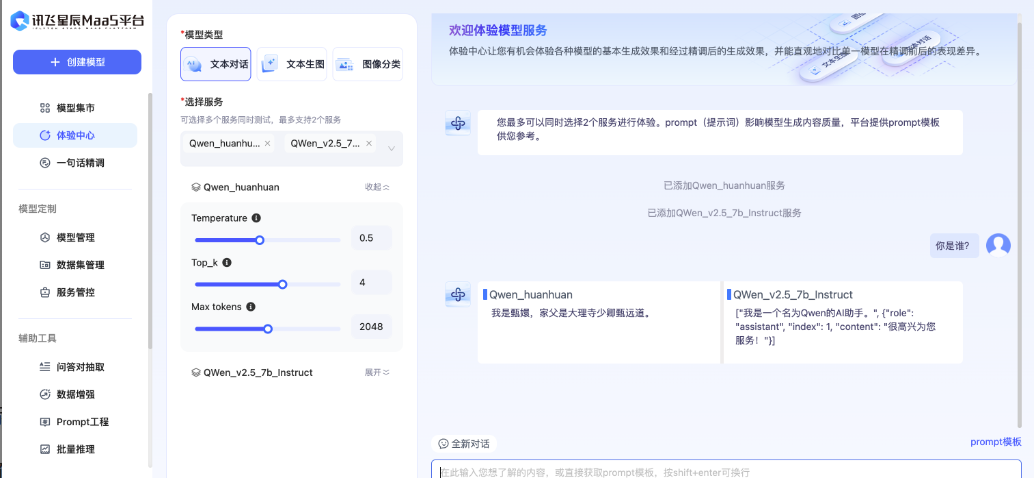Click the Max tokens info icon
This screenshot has height=478, width=1034.
point(250,306)
